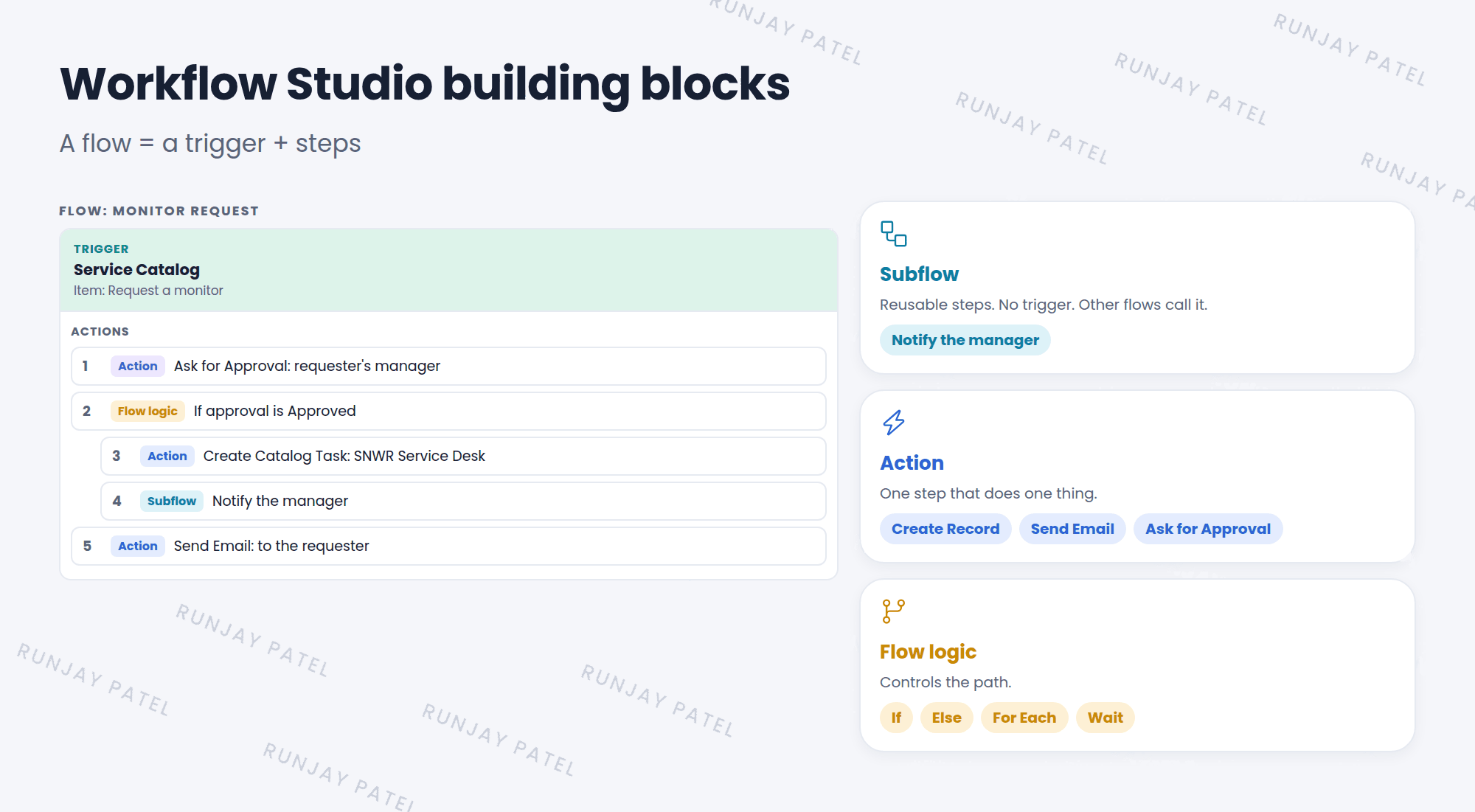Click the 'Workflow Studio building blocks' title
1475x812 pixels.
pyautogui.click(x=425, y=84)
